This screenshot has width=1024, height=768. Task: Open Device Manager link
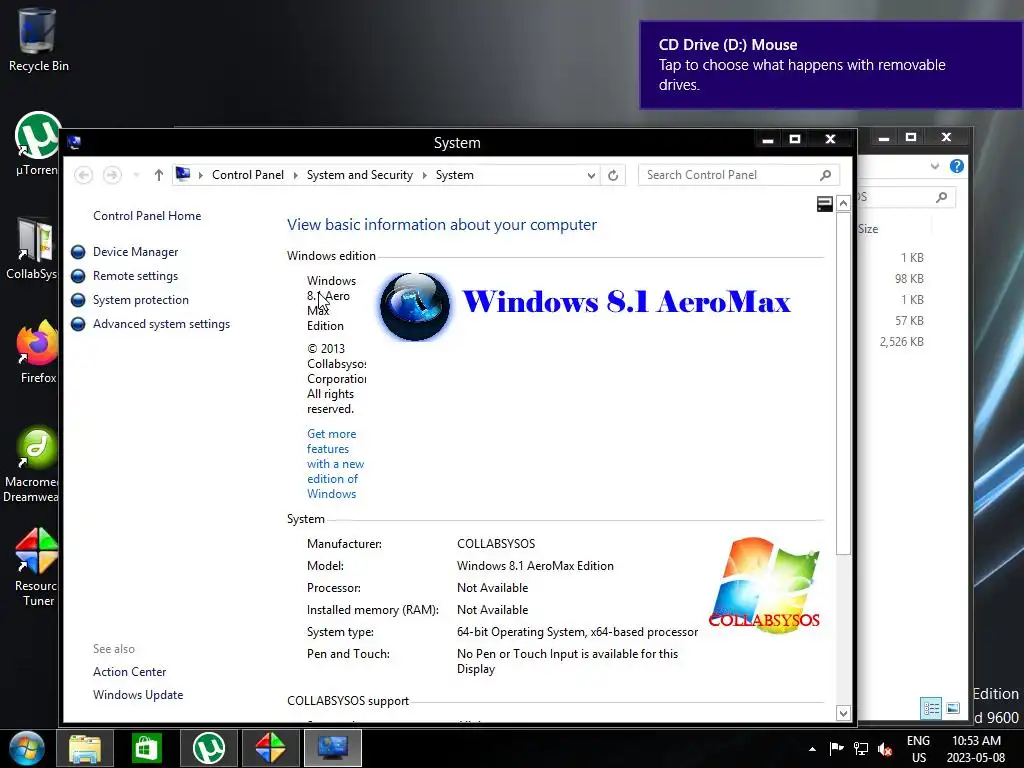135,252
